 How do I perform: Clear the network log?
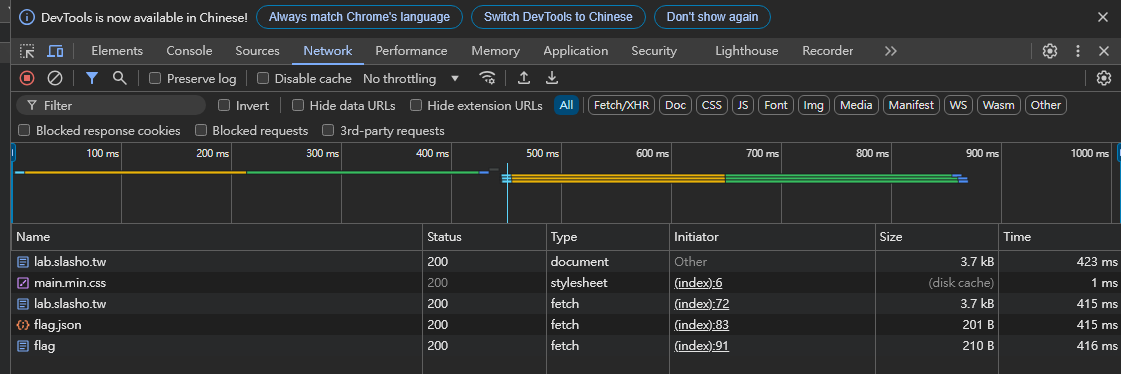point(55,78)
